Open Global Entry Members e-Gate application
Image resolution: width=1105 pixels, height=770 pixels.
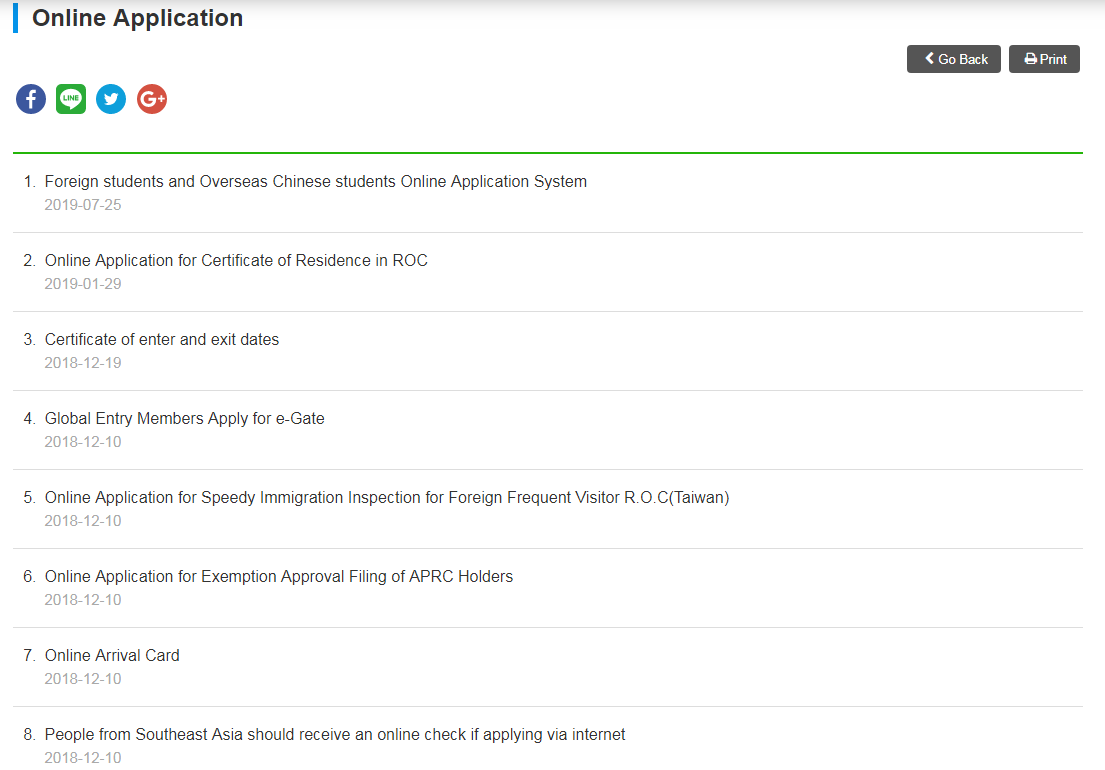[x=184, y=419]
